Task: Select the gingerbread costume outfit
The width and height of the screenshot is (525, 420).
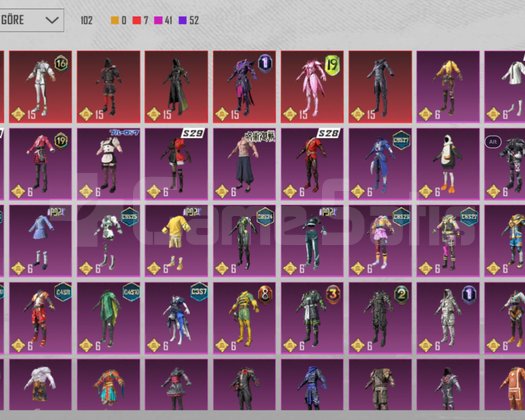Action: click(x=505, y=385)
